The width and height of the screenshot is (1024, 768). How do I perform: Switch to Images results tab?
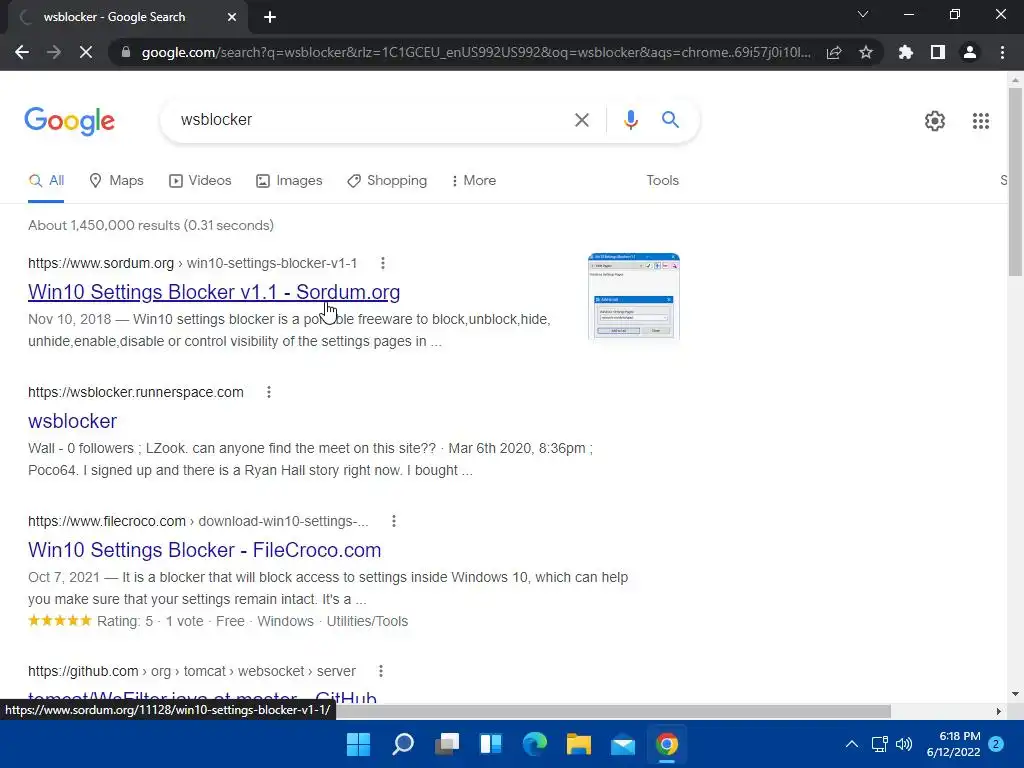[289, 181]
